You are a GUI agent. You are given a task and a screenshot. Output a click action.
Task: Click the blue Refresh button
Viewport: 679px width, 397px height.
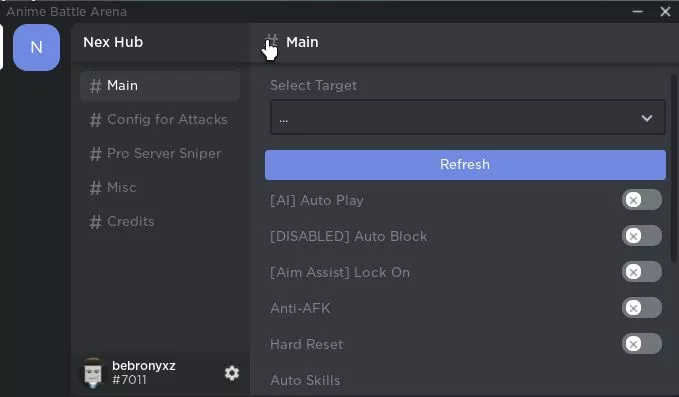tap(465, 165)
